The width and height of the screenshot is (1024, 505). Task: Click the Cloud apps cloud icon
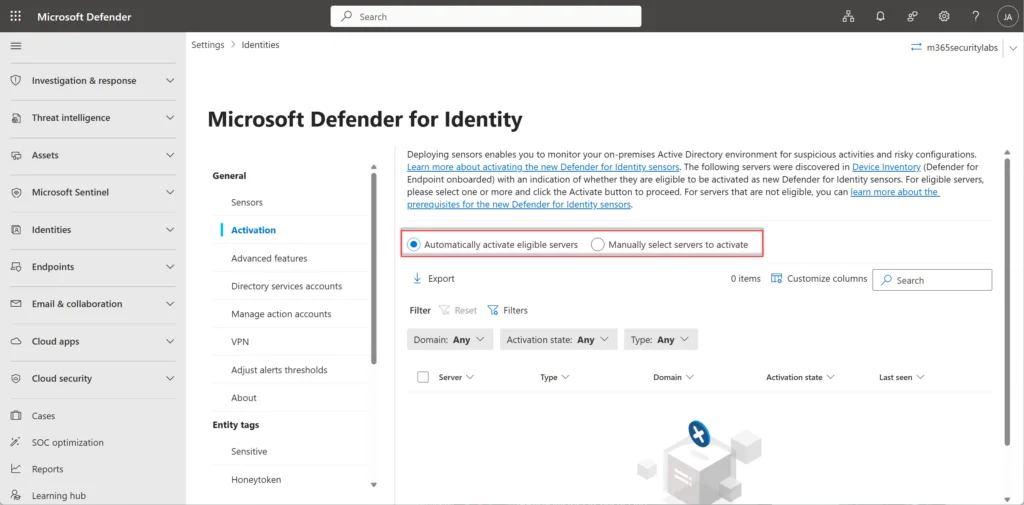pyautogui.click(x=16, y=342)
